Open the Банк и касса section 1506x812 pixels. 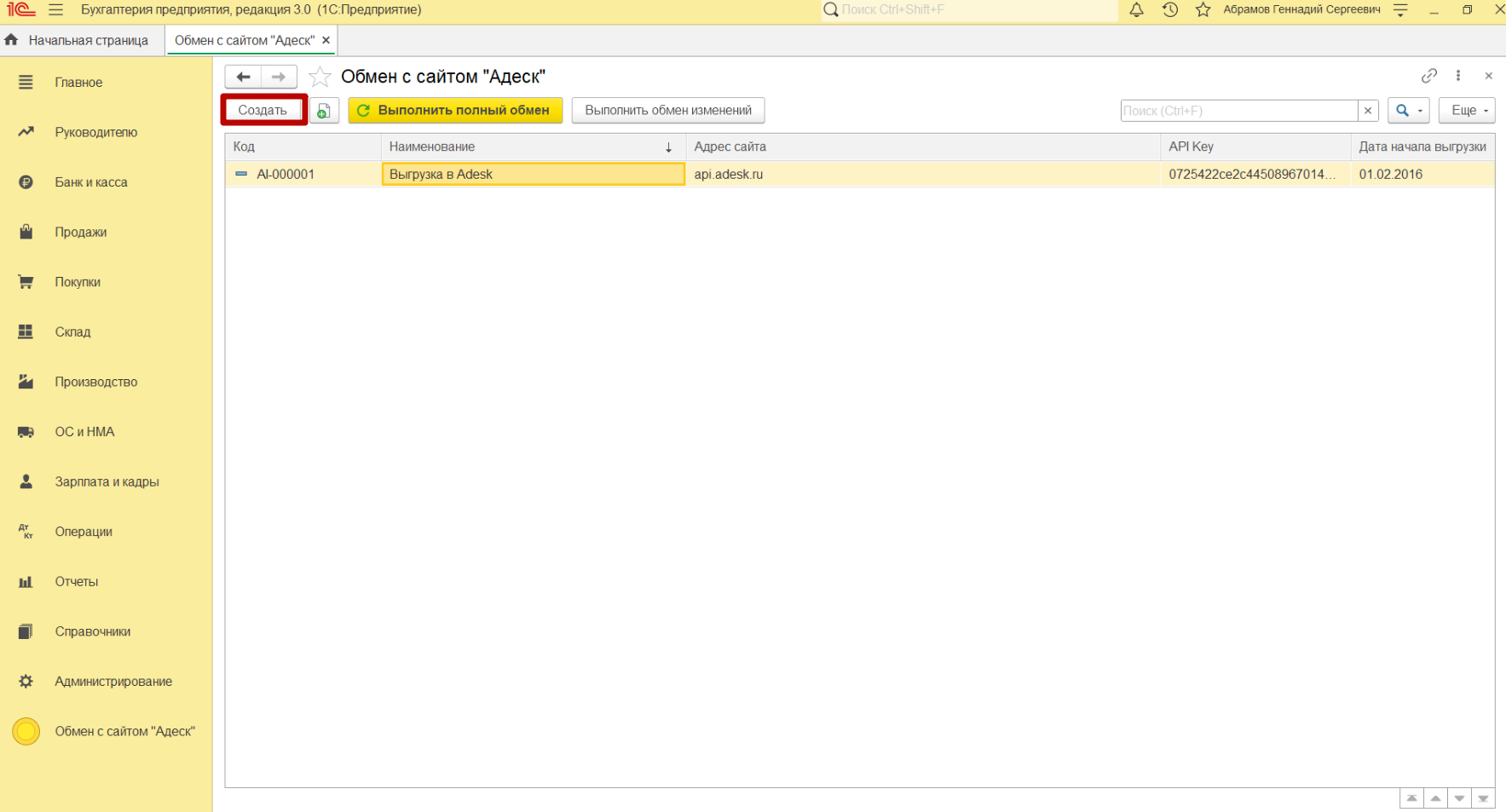tap(91, 182)
